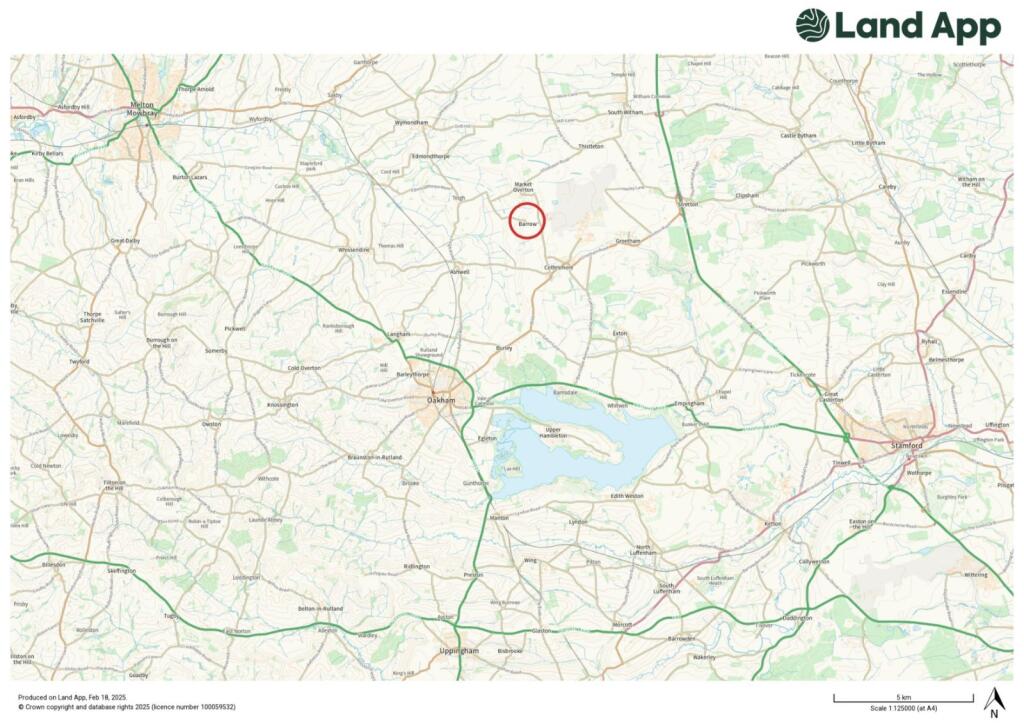Screen dimensions: 1024x724
Task: Click the Land App logo icon
Action: 812,25
